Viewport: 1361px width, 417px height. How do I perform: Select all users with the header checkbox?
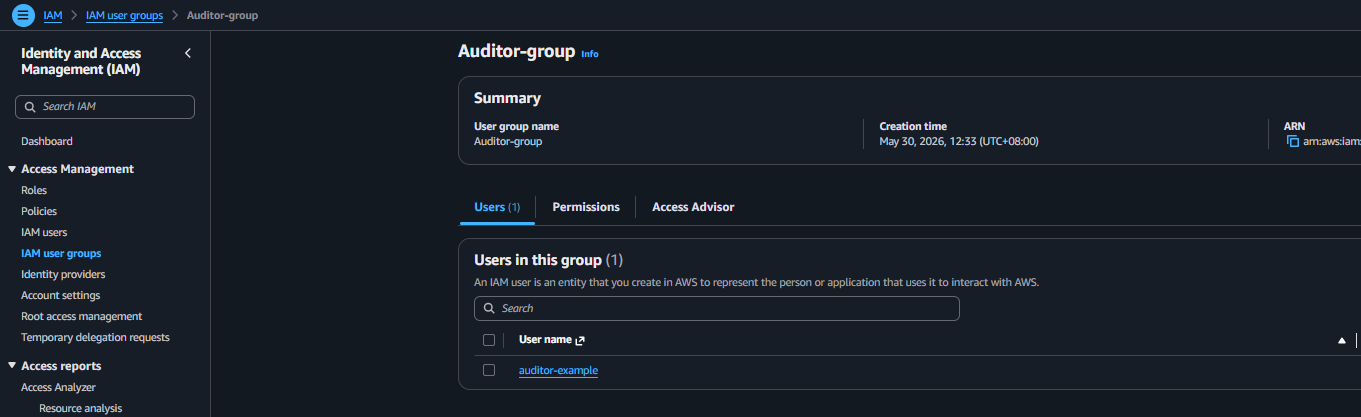(489, 340)
